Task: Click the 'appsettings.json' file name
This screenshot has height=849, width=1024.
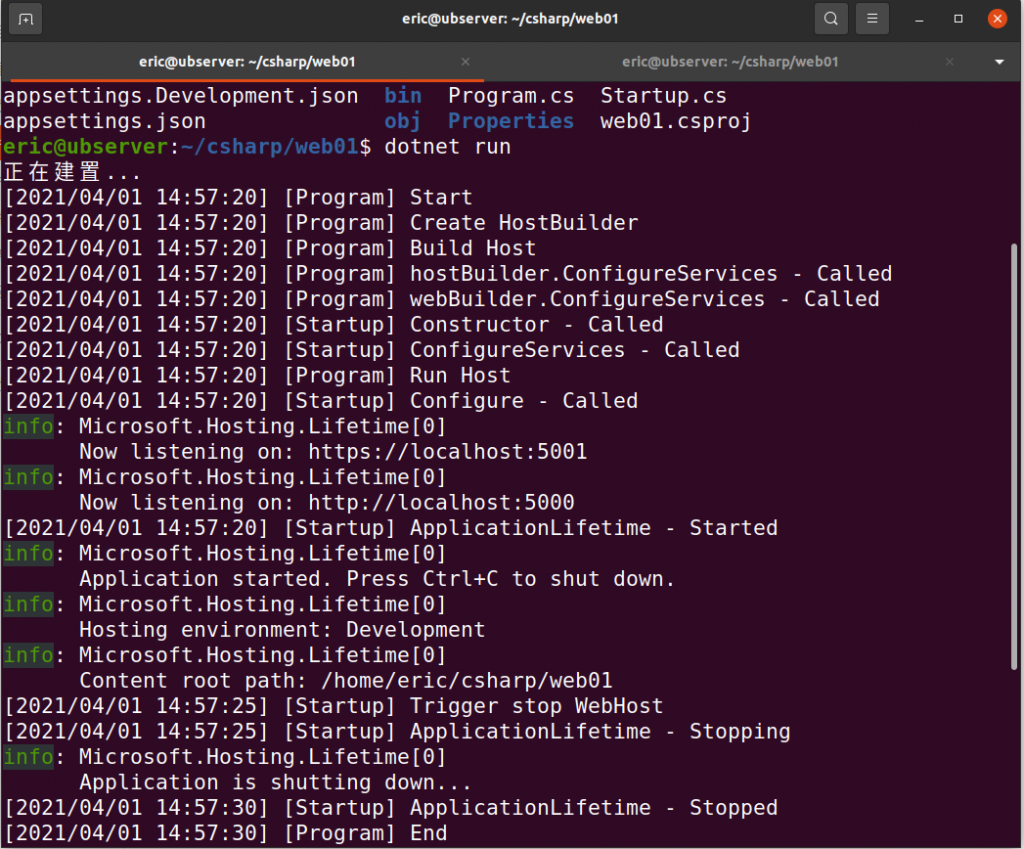Action: (104, 121)
